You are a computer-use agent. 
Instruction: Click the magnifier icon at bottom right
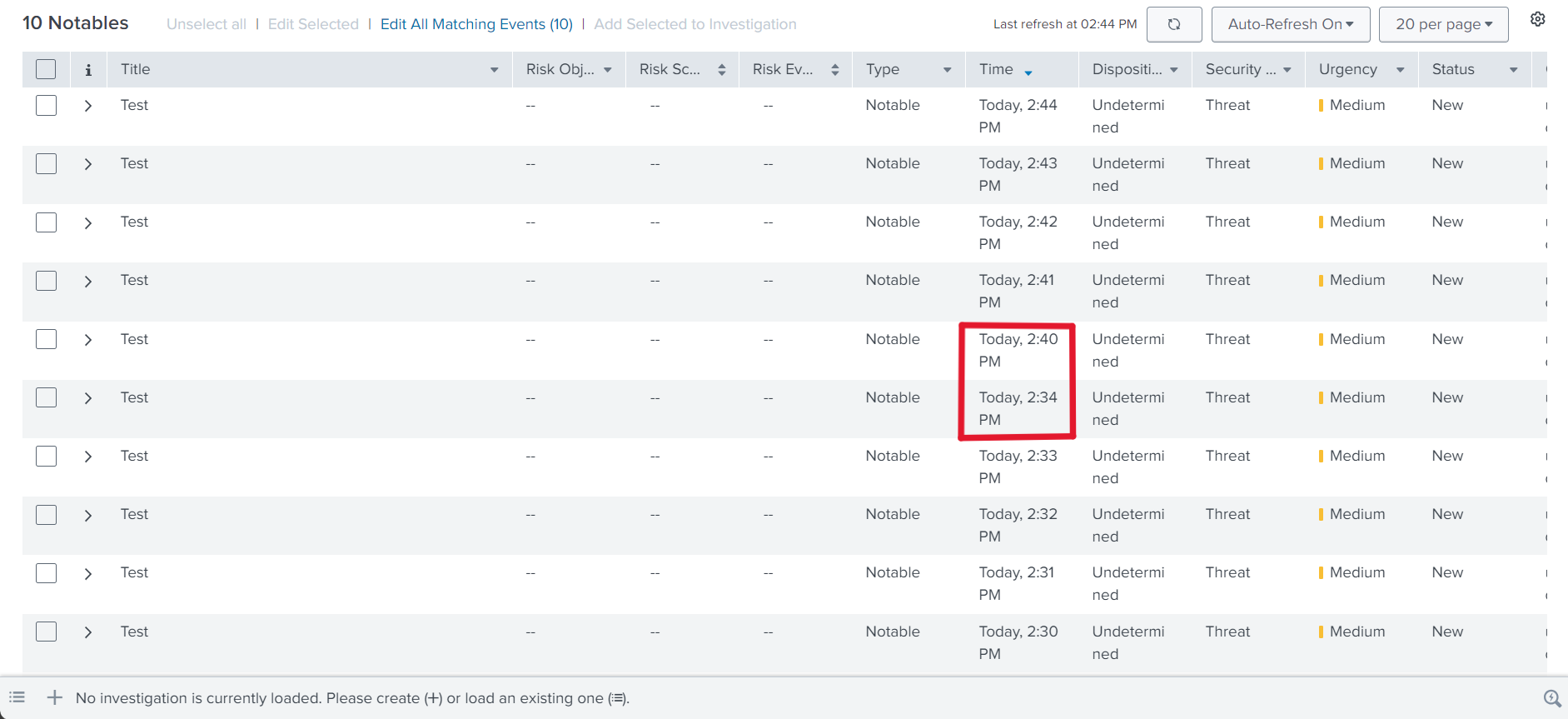click(1551, 698)
